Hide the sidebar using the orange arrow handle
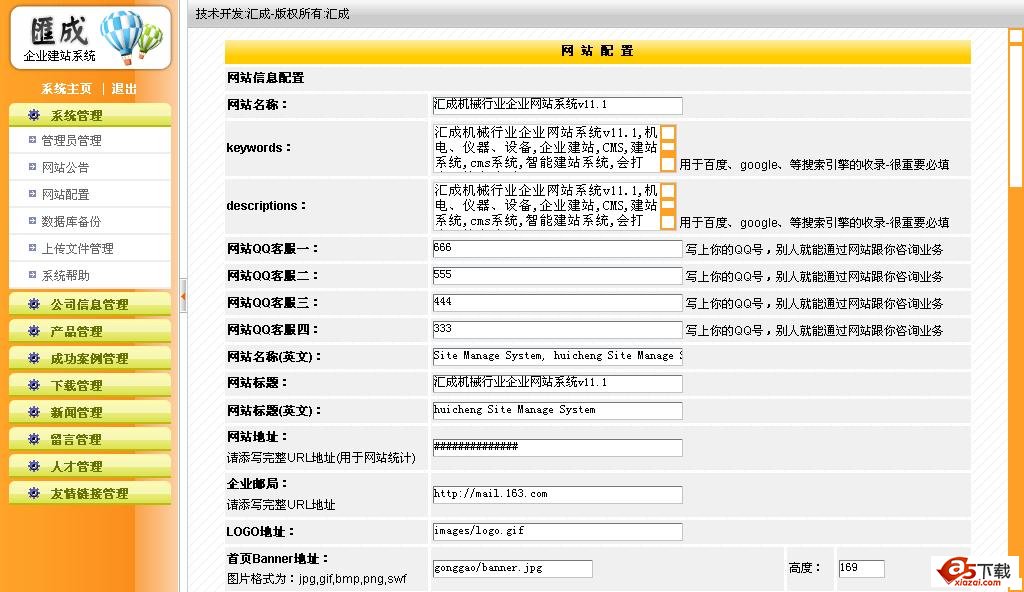The width and height of the screenshot is (1024, 592). [183, 296]
